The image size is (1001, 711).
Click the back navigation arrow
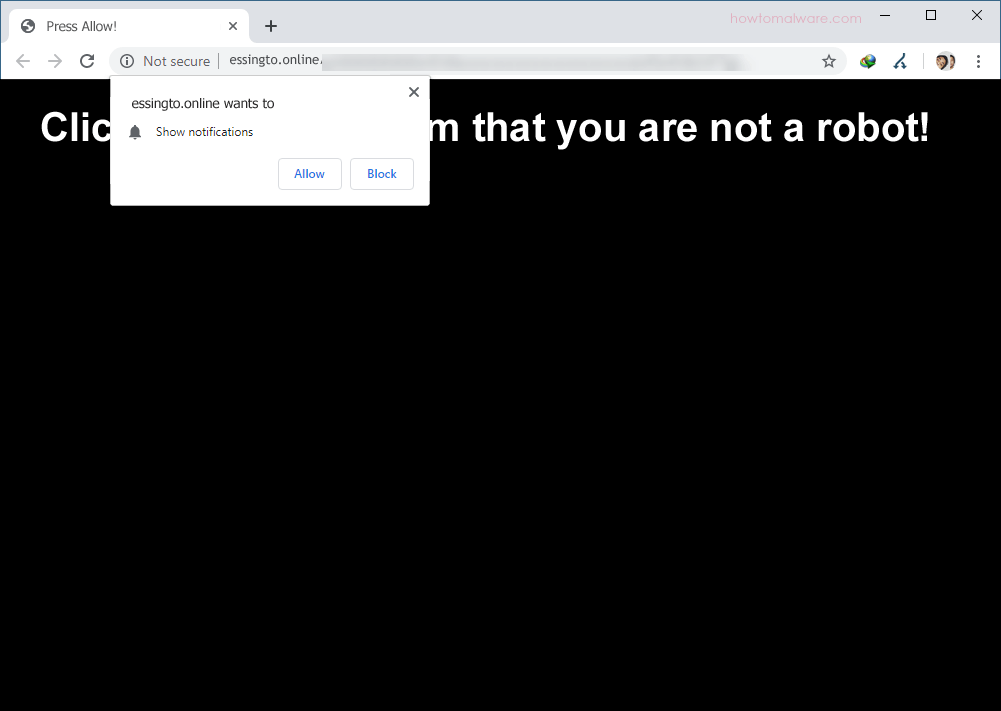[22, 60]
